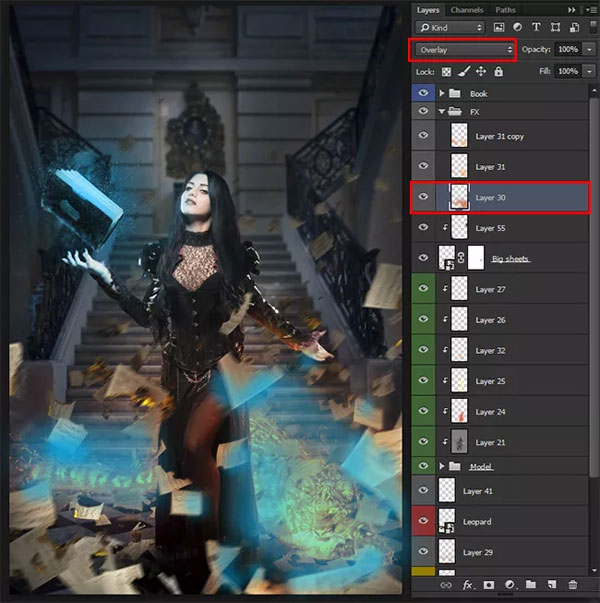Create a new layer icon

pyautogui.click(x=552, y=585)
